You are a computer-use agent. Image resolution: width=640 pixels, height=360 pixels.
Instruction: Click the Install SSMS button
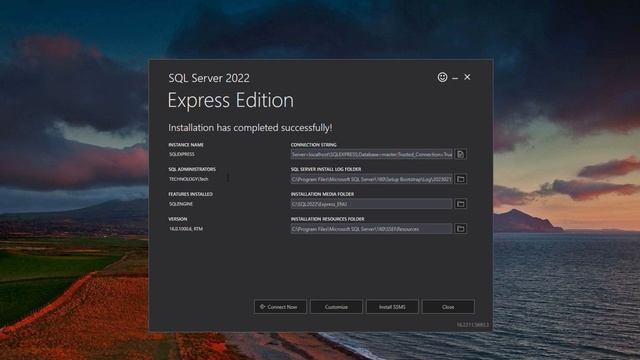point(392,307)
